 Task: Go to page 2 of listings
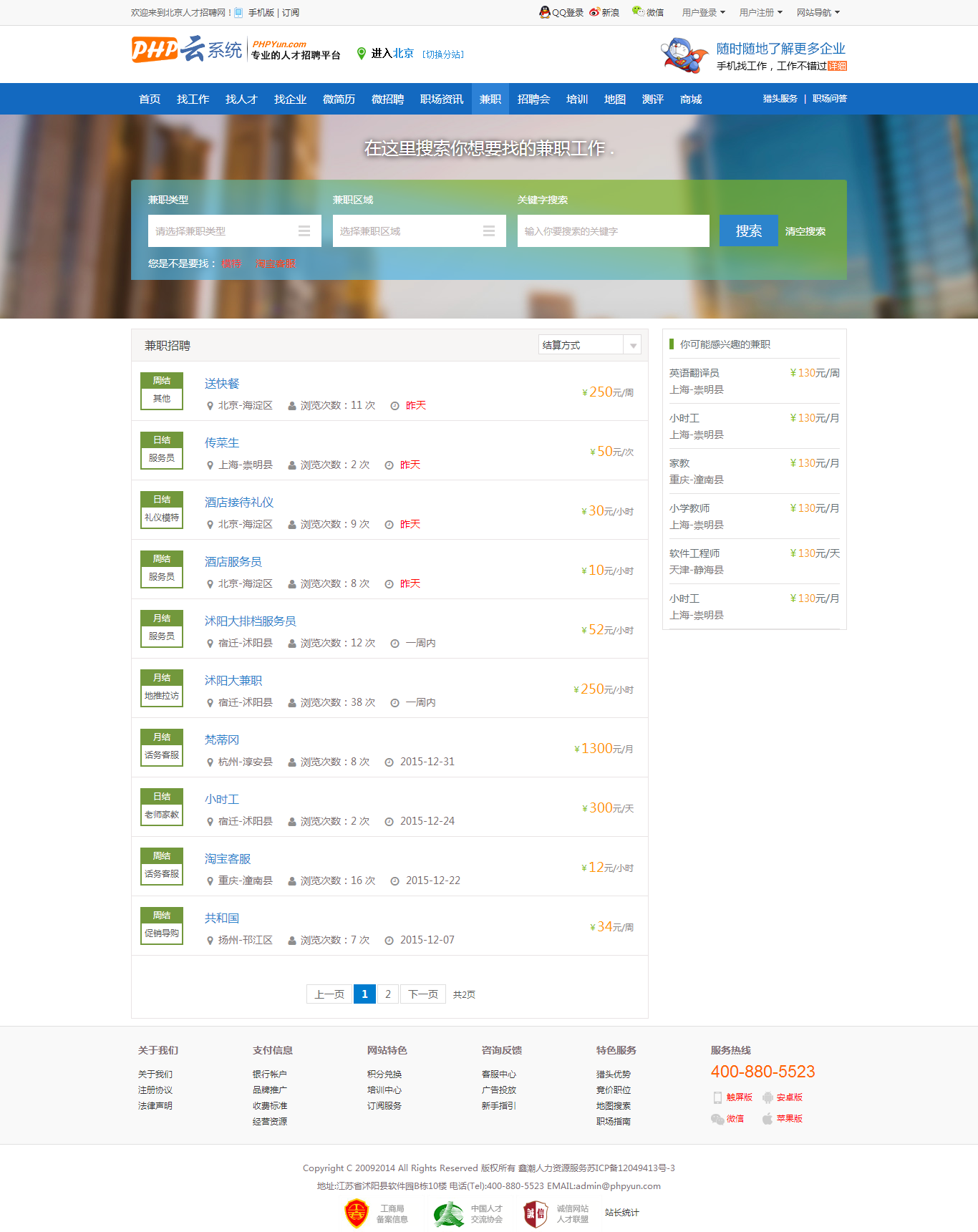tap(388, 994)
